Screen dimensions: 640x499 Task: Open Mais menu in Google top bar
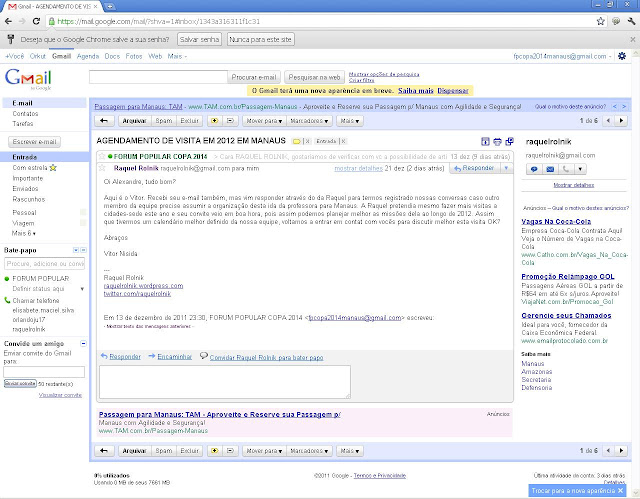coord(177,56)
